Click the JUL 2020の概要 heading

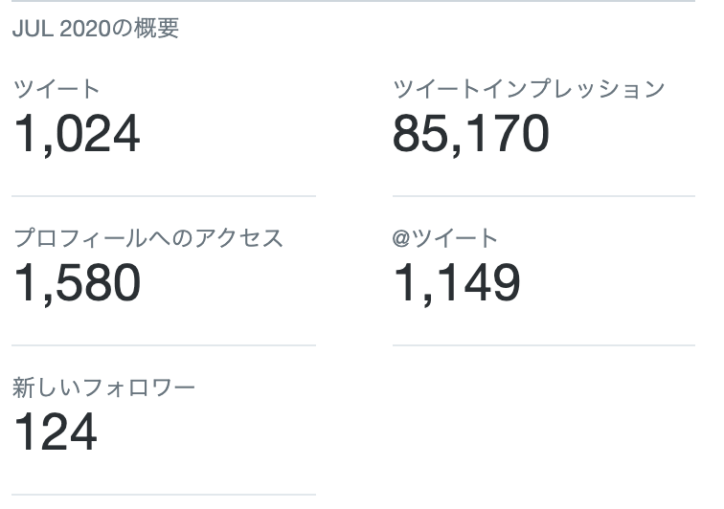point(95,29)
